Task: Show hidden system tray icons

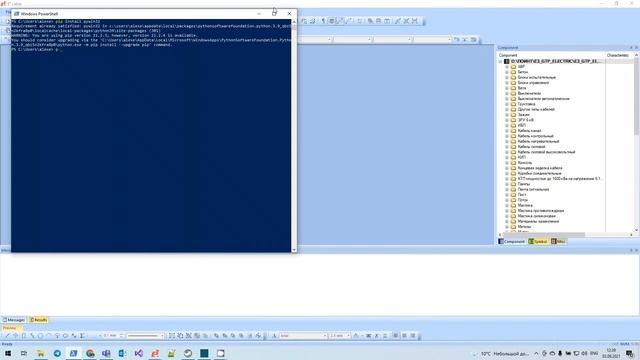Action: [536, 353]
